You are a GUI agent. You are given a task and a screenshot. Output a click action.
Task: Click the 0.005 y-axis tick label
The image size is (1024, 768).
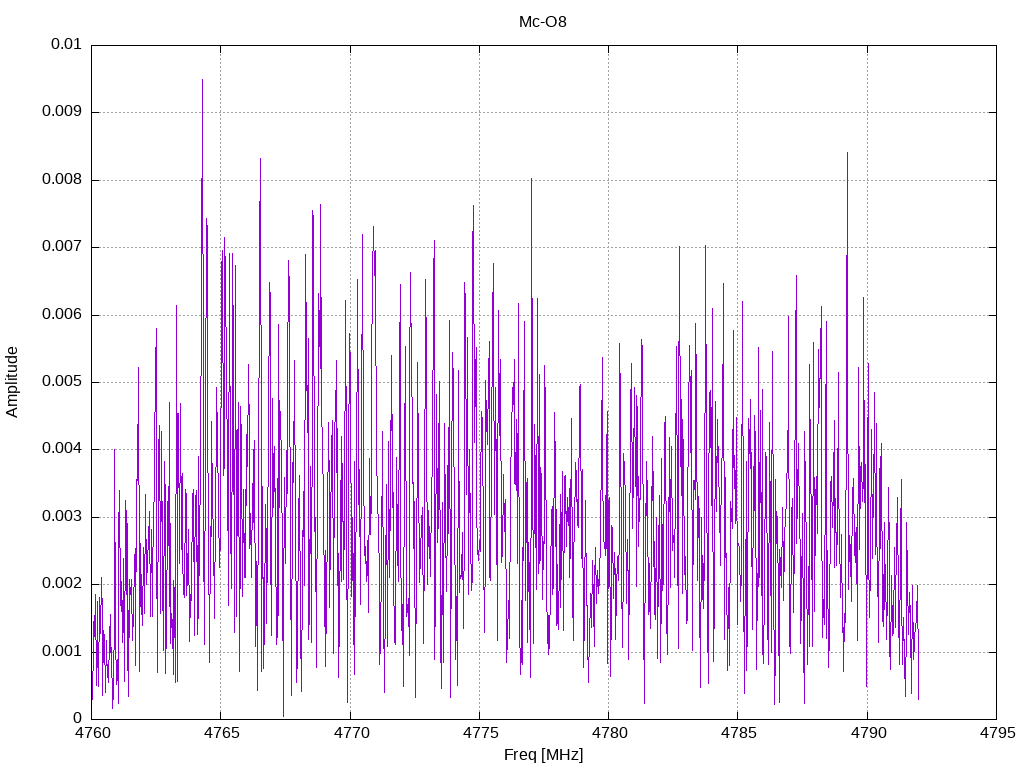click(x=62, y=382)
